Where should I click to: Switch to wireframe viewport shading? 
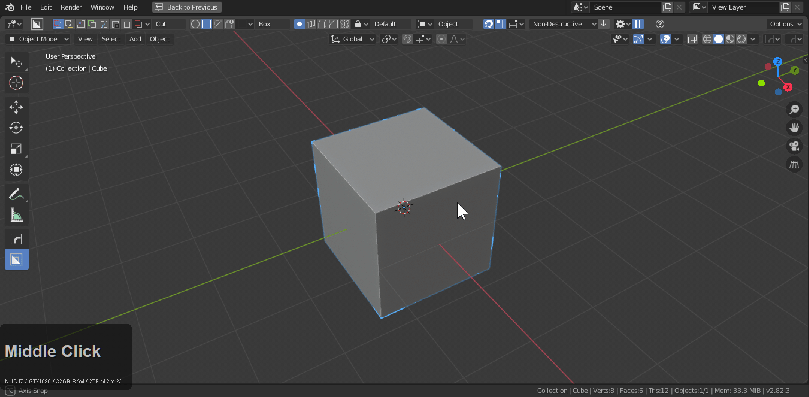[x=707, y=39]
